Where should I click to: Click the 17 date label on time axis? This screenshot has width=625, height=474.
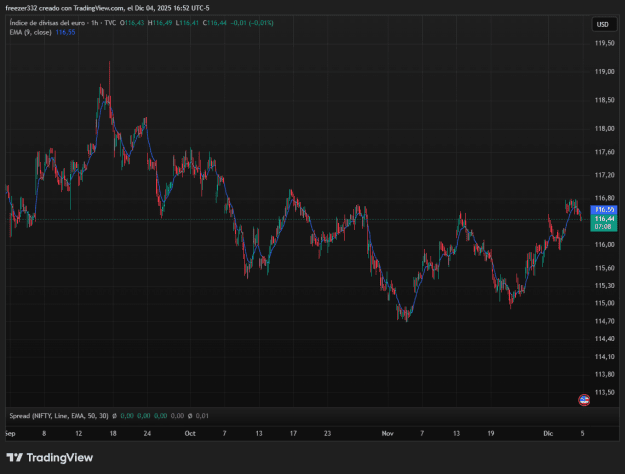coord(293,433)
